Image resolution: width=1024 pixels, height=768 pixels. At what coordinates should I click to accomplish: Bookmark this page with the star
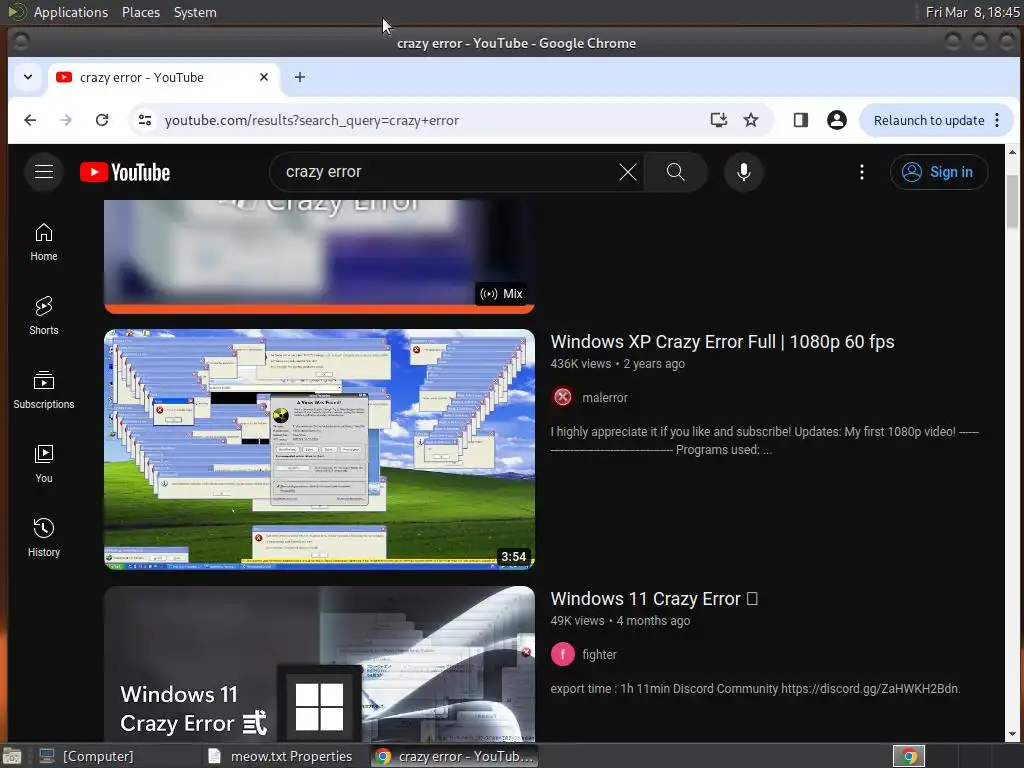tap(751, 120)
